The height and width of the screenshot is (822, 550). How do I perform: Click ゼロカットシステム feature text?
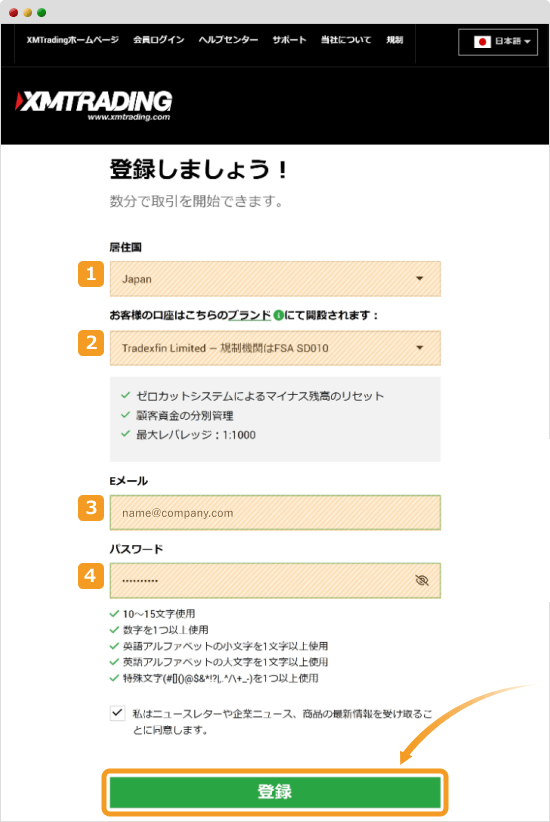coord(260,396)
